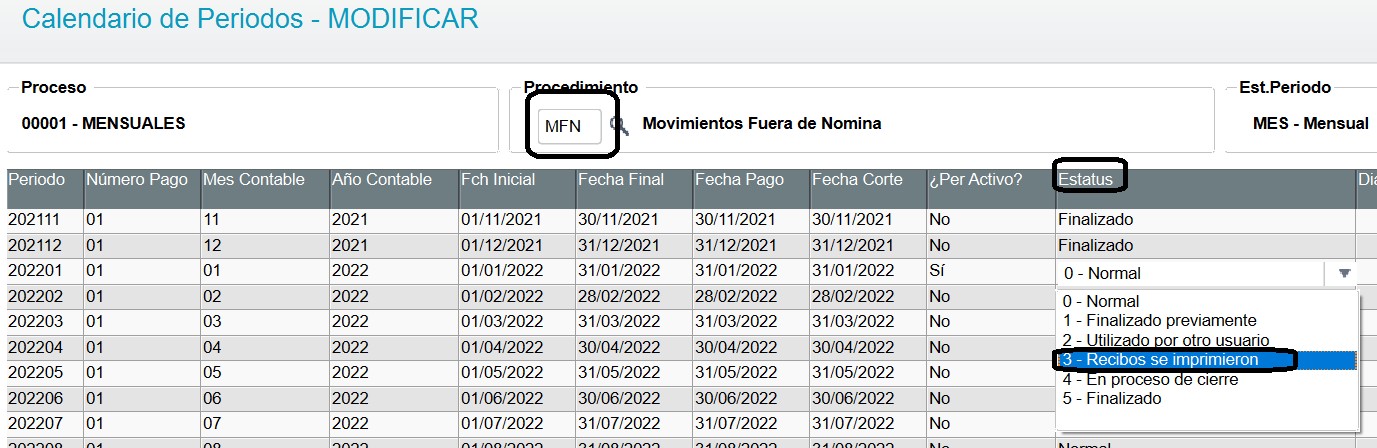The image size is (1377, 448).
Task: Click the Mes Contable column header
Action: click(x=265, y=189)
